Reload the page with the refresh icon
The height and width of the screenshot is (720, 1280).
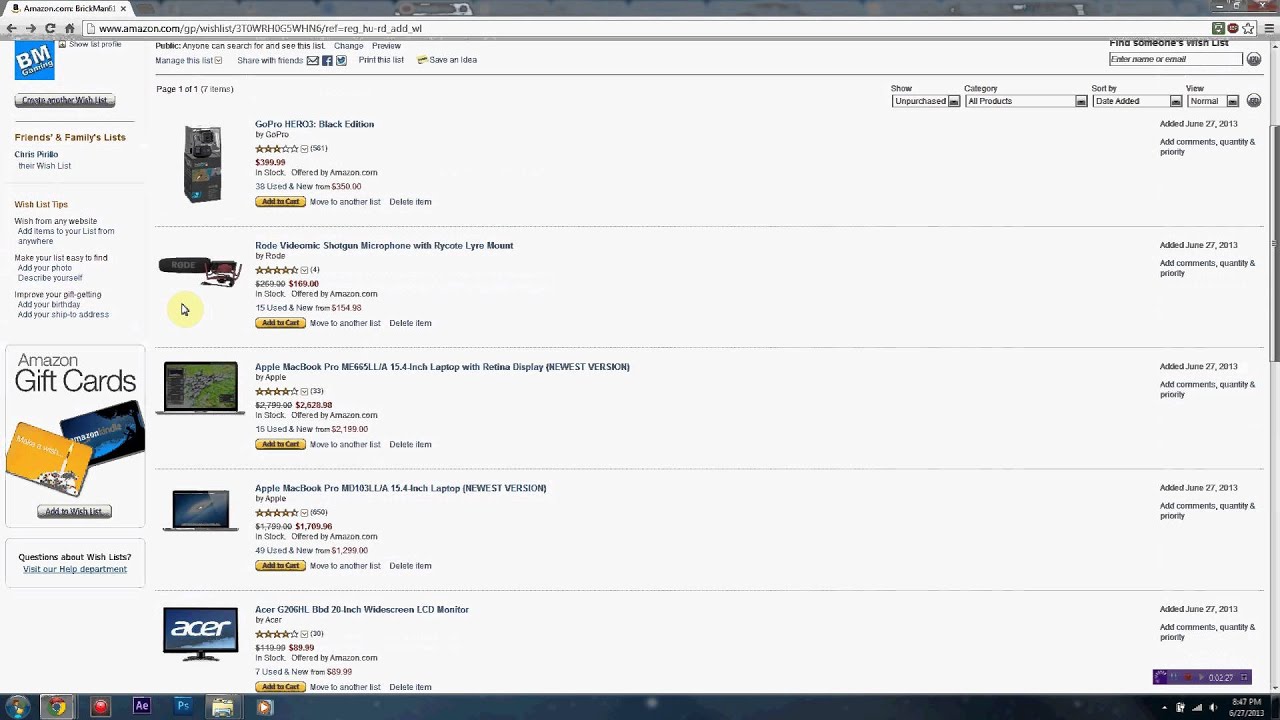click(x=50, y=28)
